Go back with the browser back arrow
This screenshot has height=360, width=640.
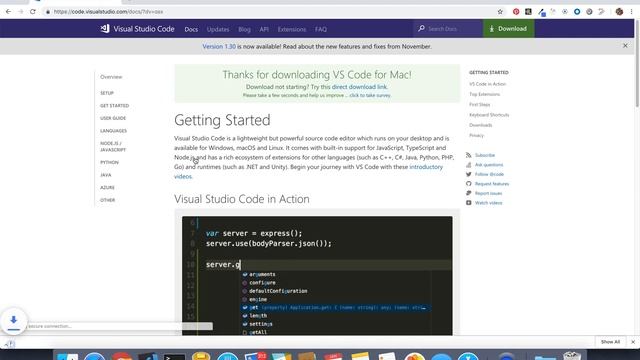(9, 12)
